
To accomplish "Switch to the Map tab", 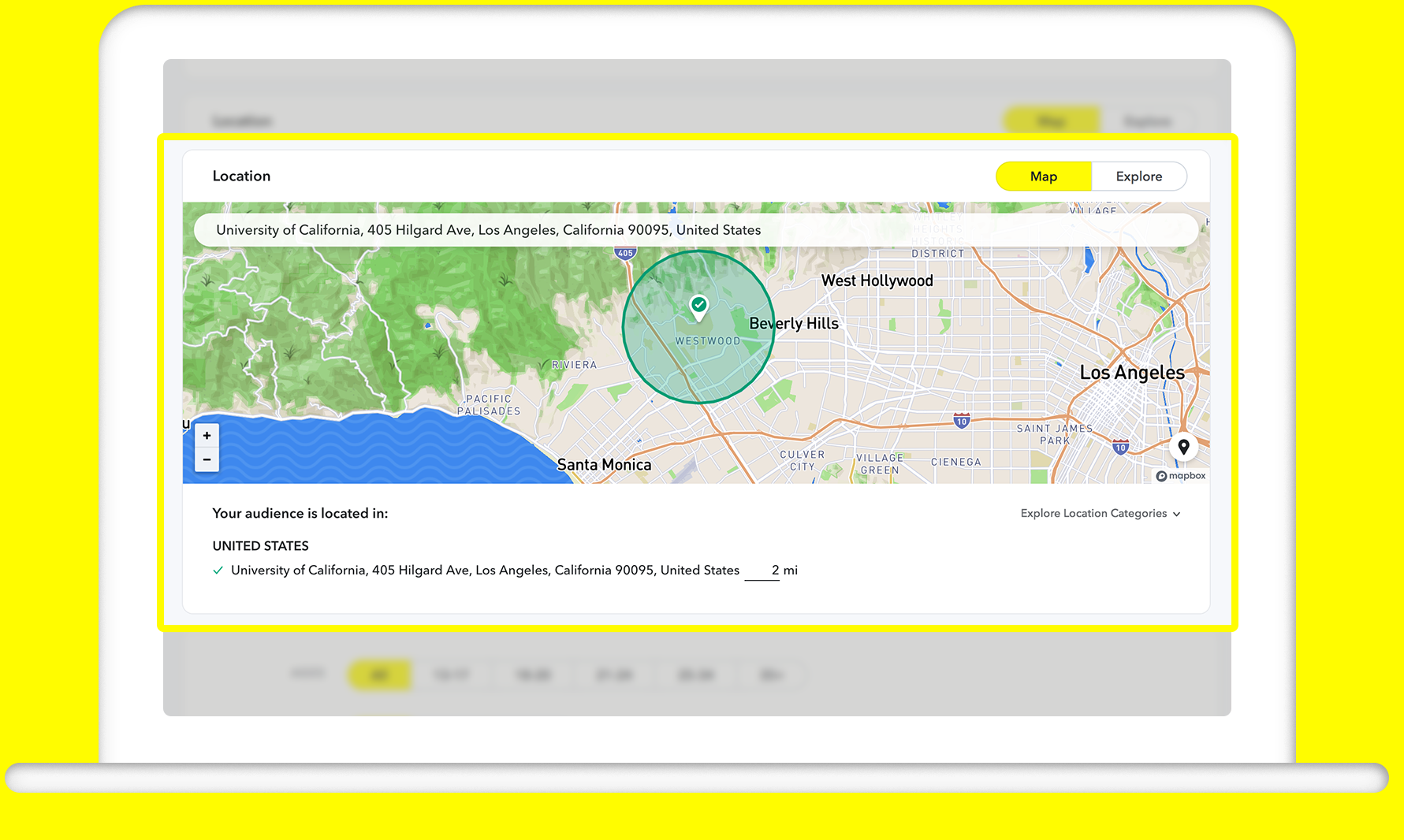I will pyautogui.click(x=1044, y=177).
